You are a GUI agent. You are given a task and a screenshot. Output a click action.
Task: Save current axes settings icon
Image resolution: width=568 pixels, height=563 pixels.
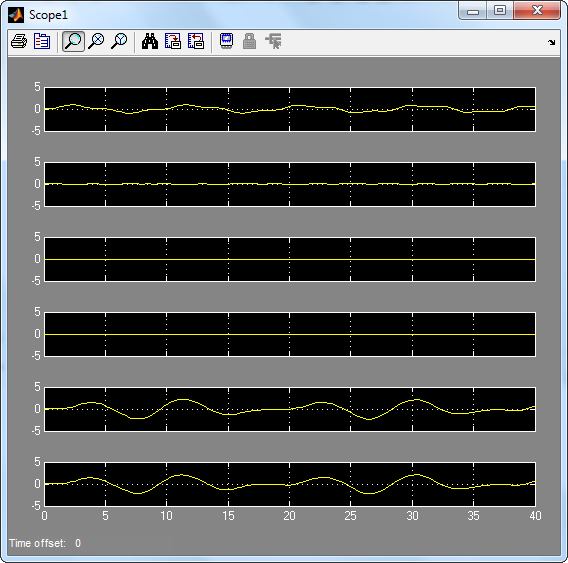173,41
